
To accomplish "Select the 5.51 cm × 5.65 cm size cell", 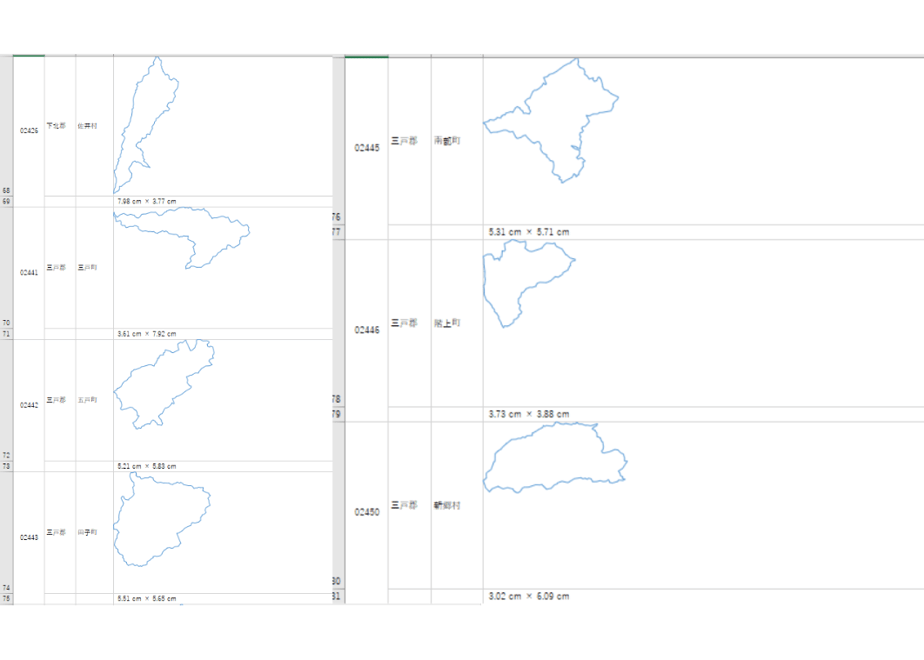I will coord(223,599).
